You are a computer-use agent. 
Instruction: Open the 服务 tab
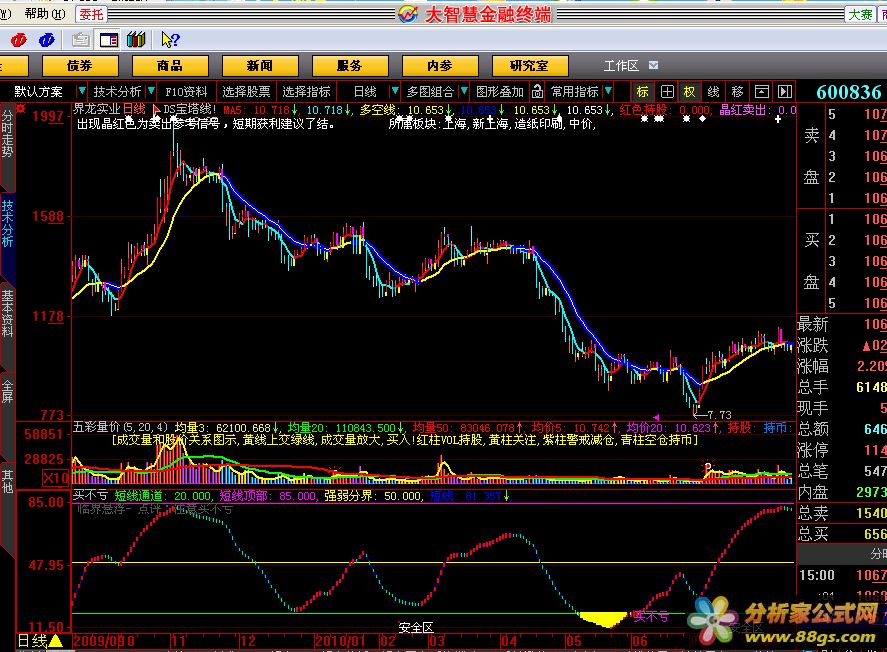click(x=350, y=66)
